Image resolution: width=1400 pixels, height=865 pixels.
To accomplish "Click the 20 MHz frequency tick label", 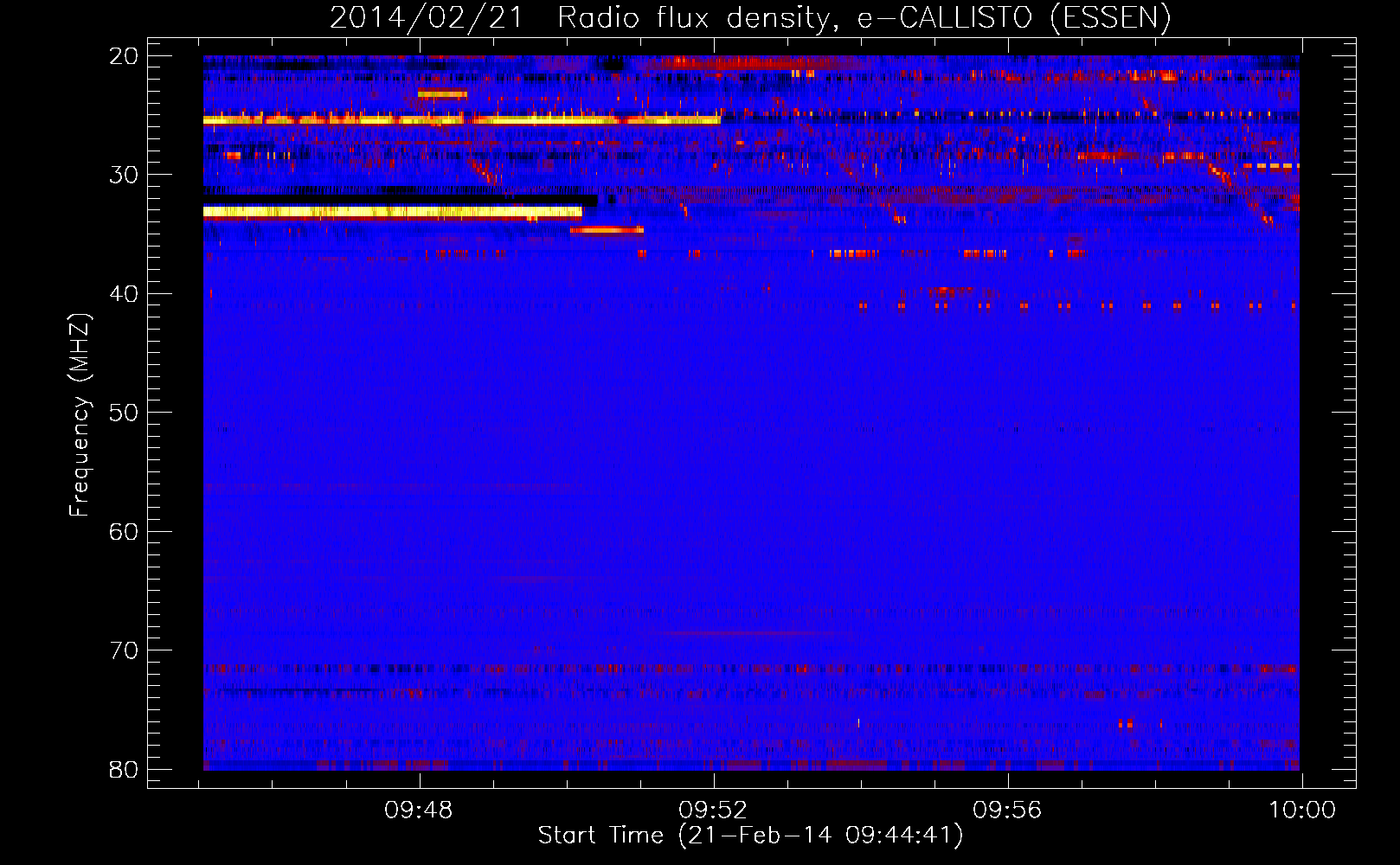I will pos(124,56).
